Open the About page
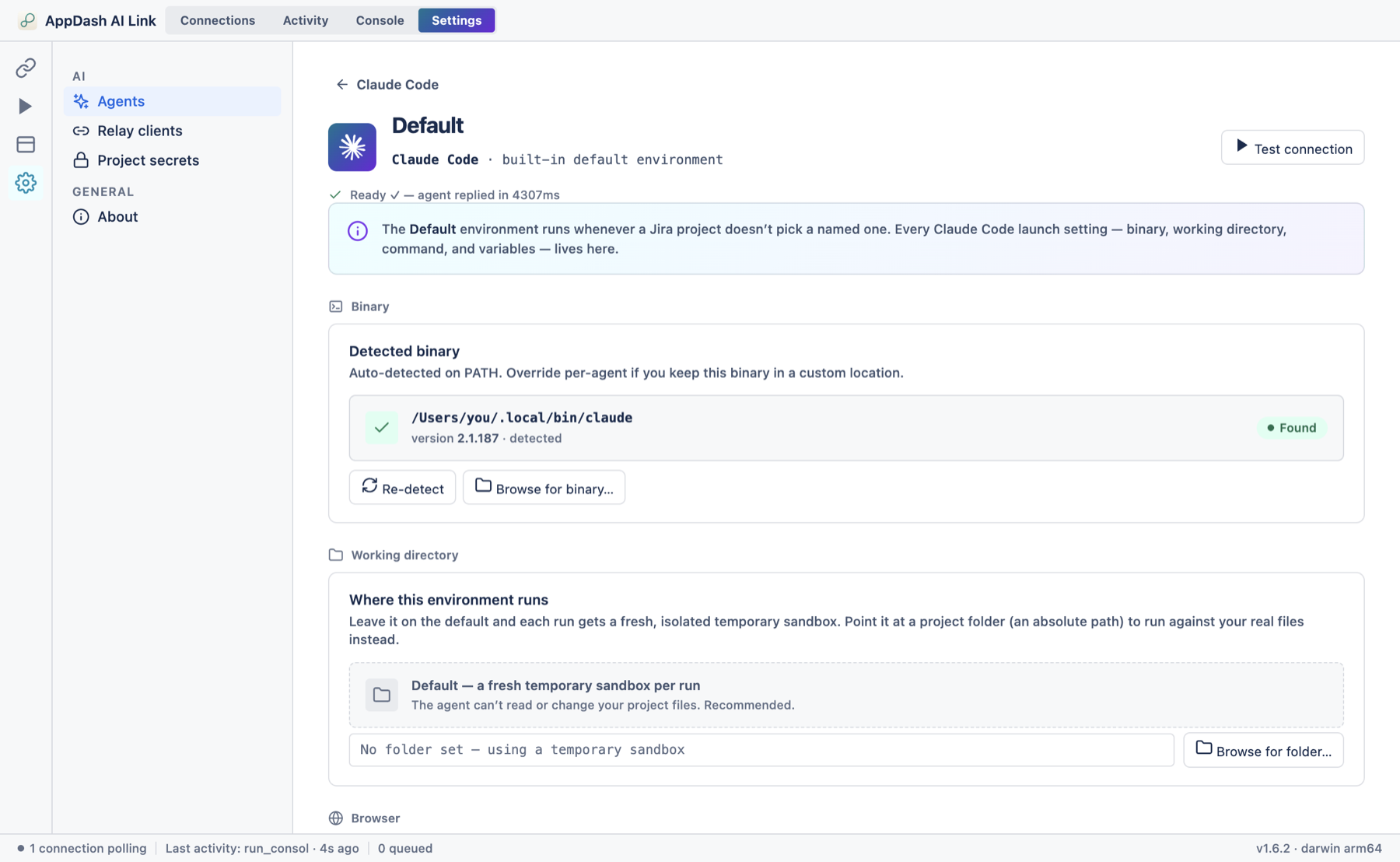This screenshot has height=862, width=1400. click(173, 216)
